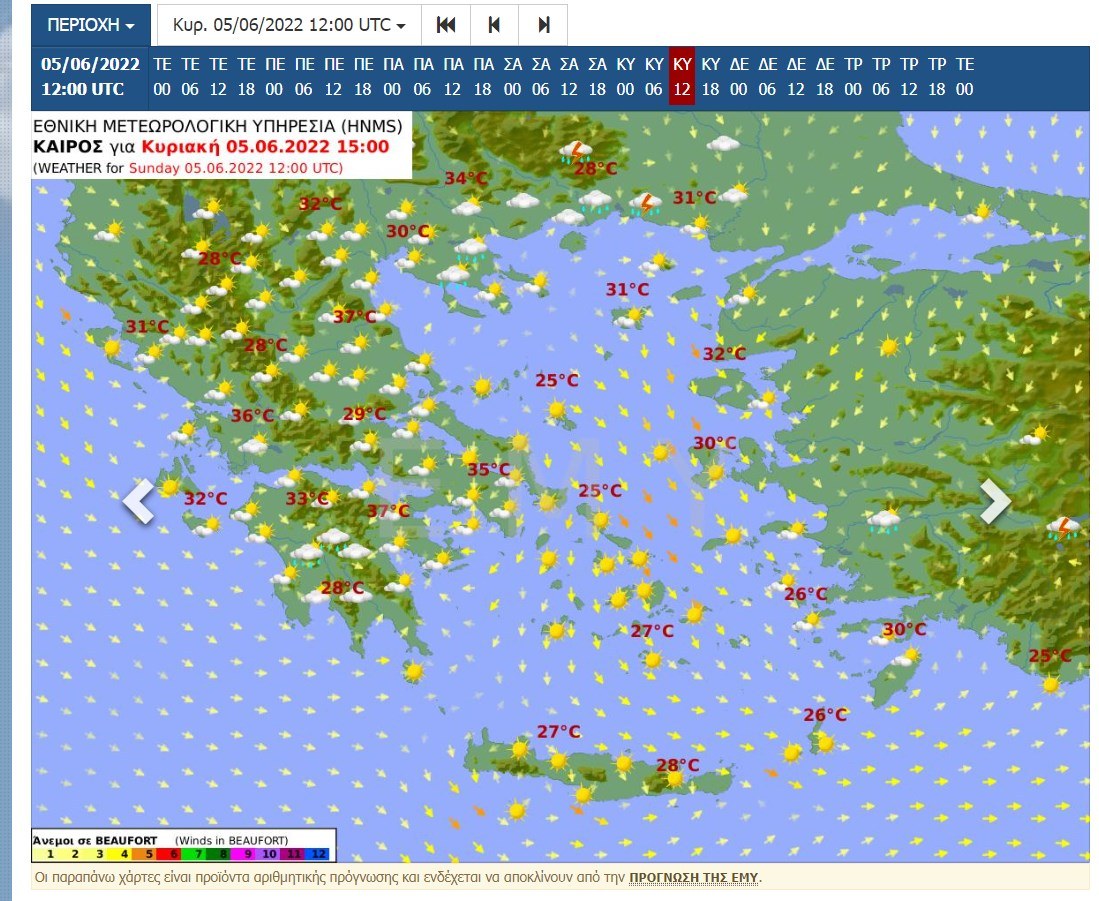Click thunderstorm icon left of 31°C at top
The height and width of the screenshot is (901, 1099).
[647, 205]
